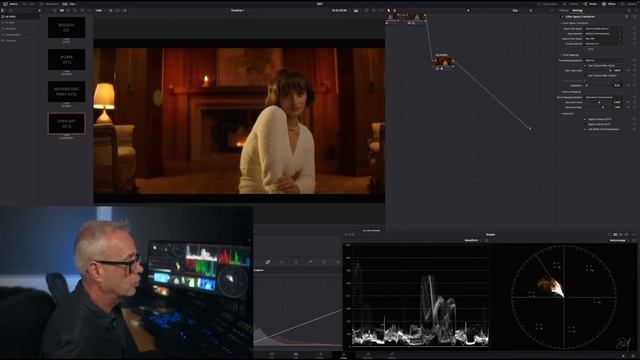The image size is (640, 360).
Task: Toggle the Nodes panel button
Action: [590, 4]
